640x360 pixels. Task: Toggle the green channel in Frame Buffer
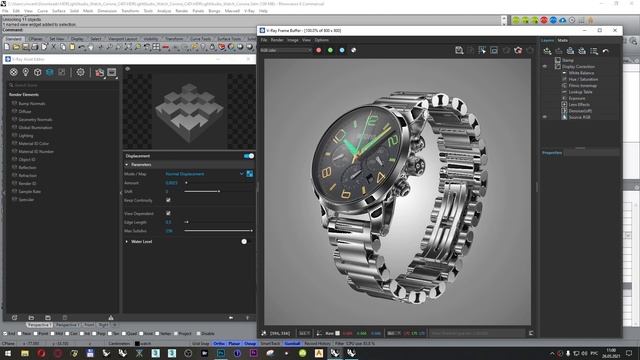point(330,50)
